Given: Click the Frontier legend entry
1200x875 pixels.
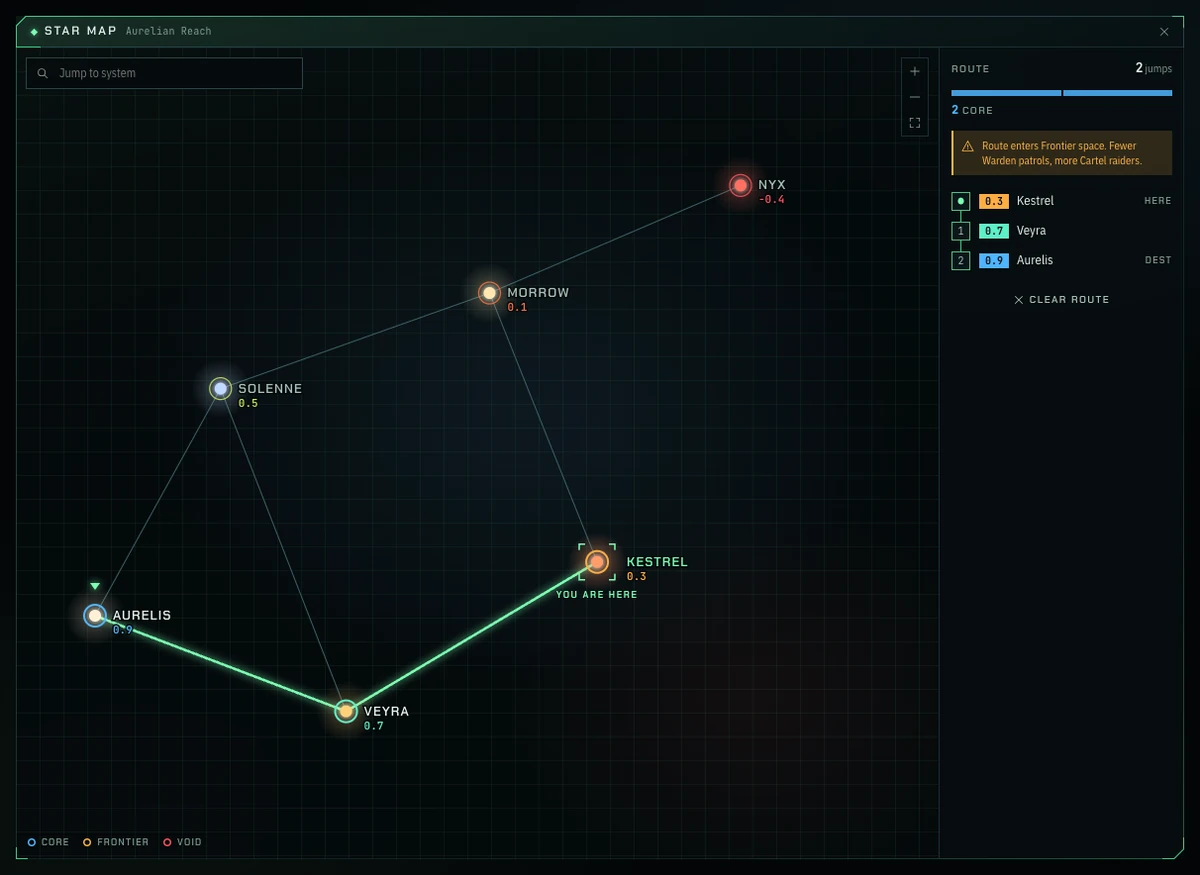Looking at the screenshot, I should tap(116, 842).
